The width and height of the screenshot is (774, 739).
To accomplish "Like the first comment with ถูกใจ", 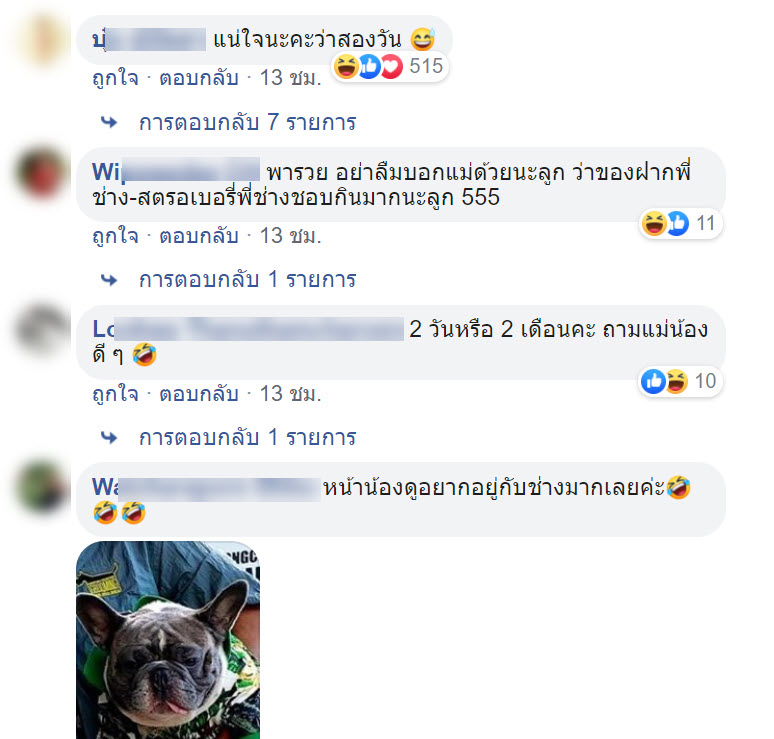I will coord(116,78).
